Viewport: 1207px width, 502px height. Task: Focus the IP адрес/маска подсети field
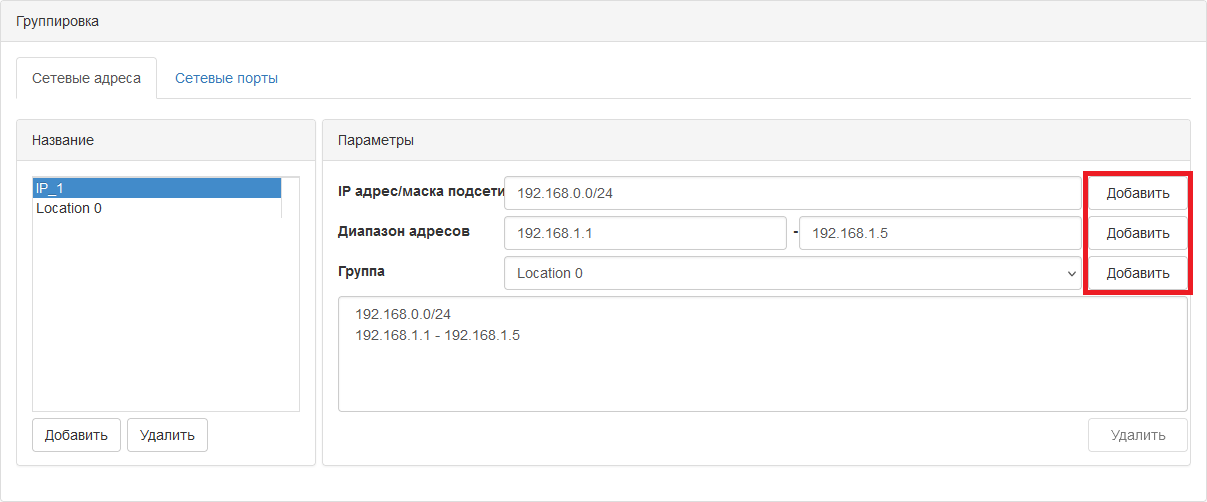(793, 193)
